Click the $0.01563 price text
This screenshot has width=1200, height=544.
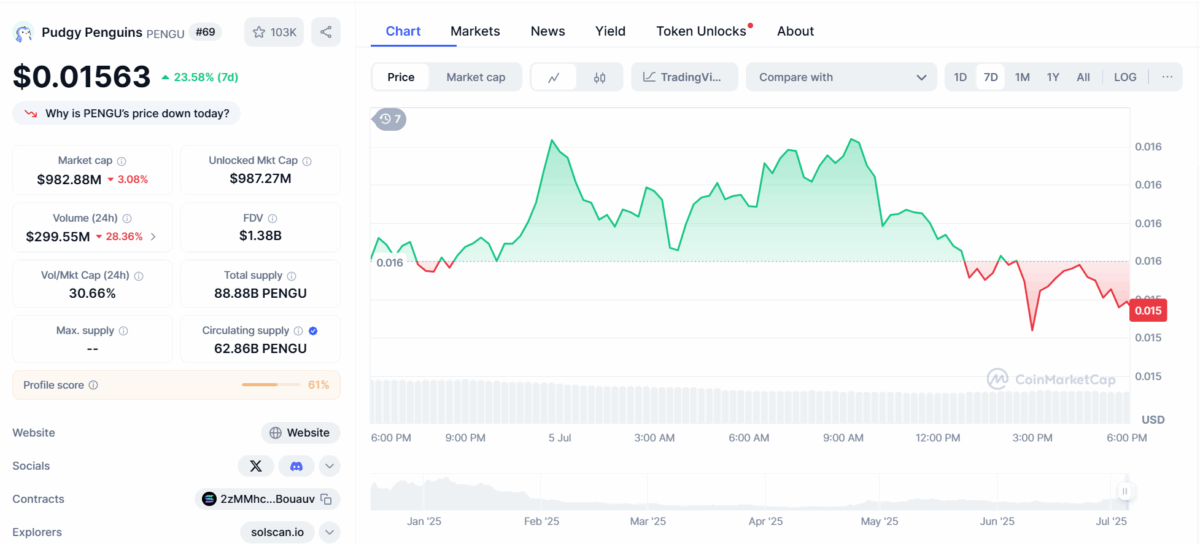[x=82, y=77]
